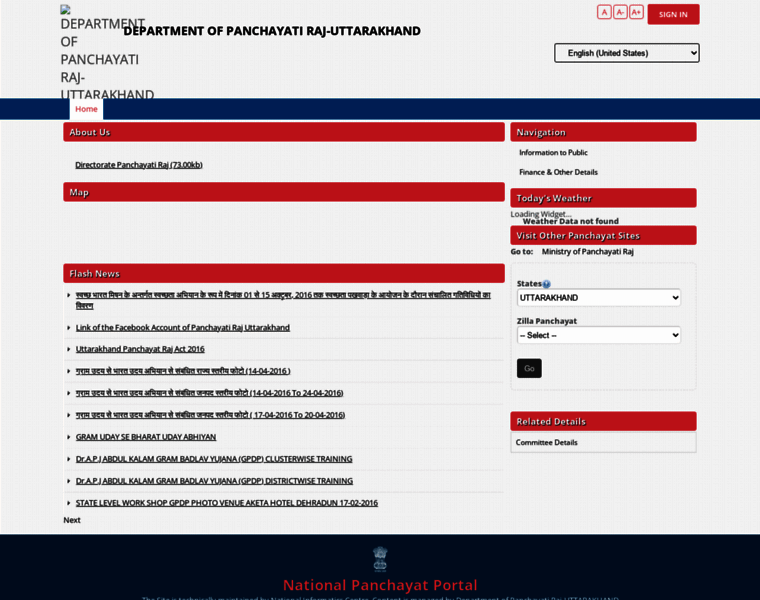Click the States help question-mark icon
Image resolution: width=760 pixels, height=600 pixels.
(546, 284)
